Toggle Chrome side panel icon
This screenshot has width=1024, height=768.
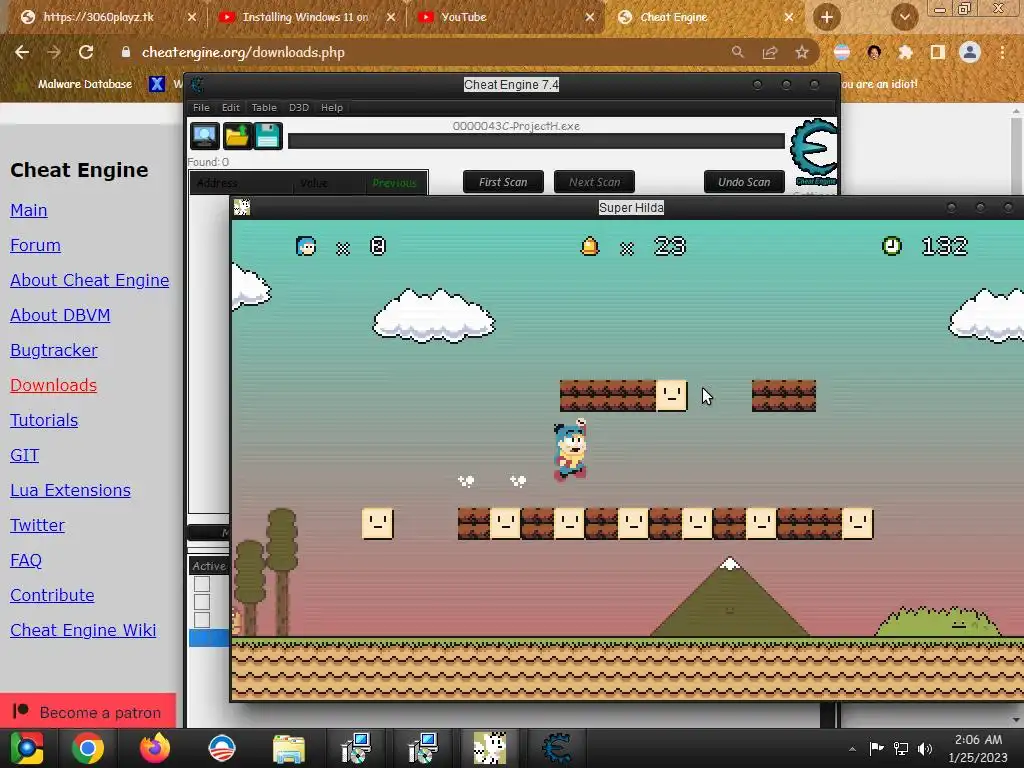click(938, 52)
